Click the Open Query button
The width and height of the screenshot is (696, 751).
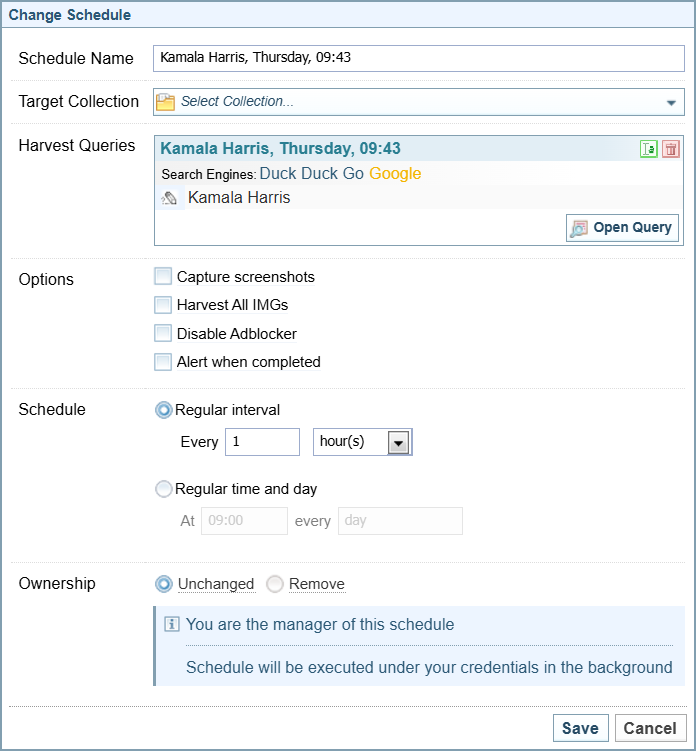[622, 228]
